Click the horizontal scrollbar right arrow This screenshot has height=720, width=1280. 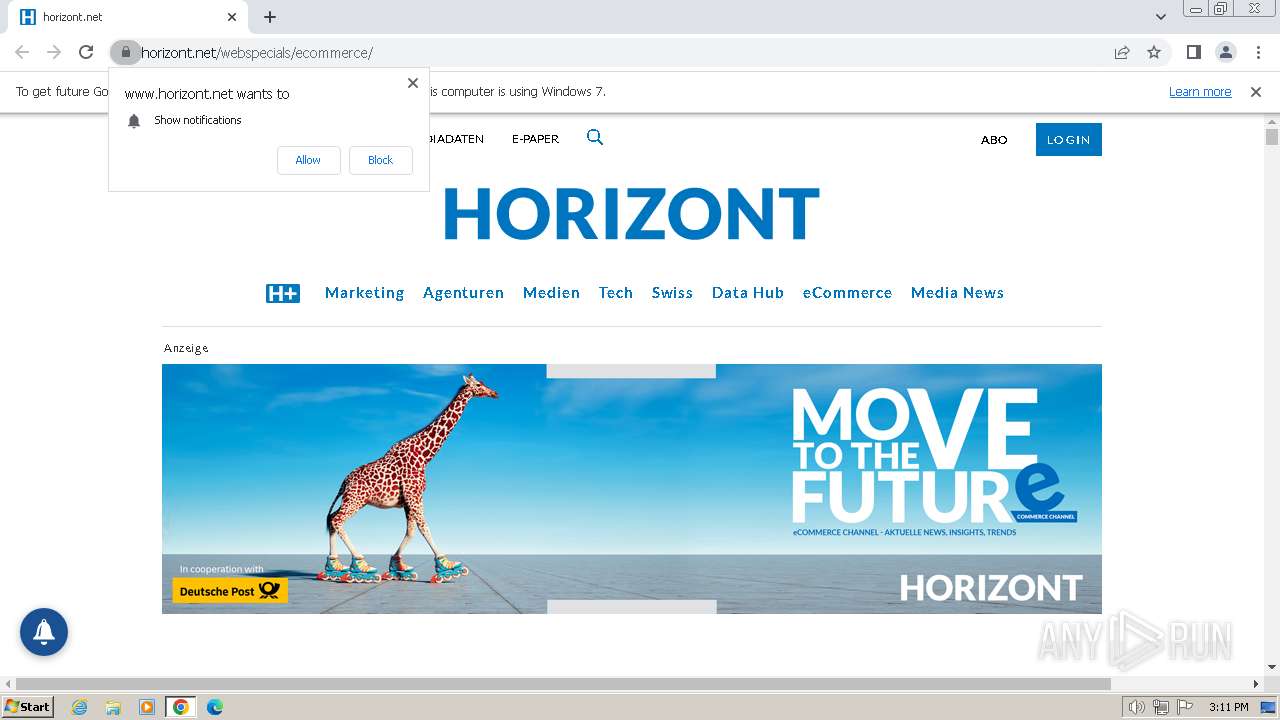1256,684
